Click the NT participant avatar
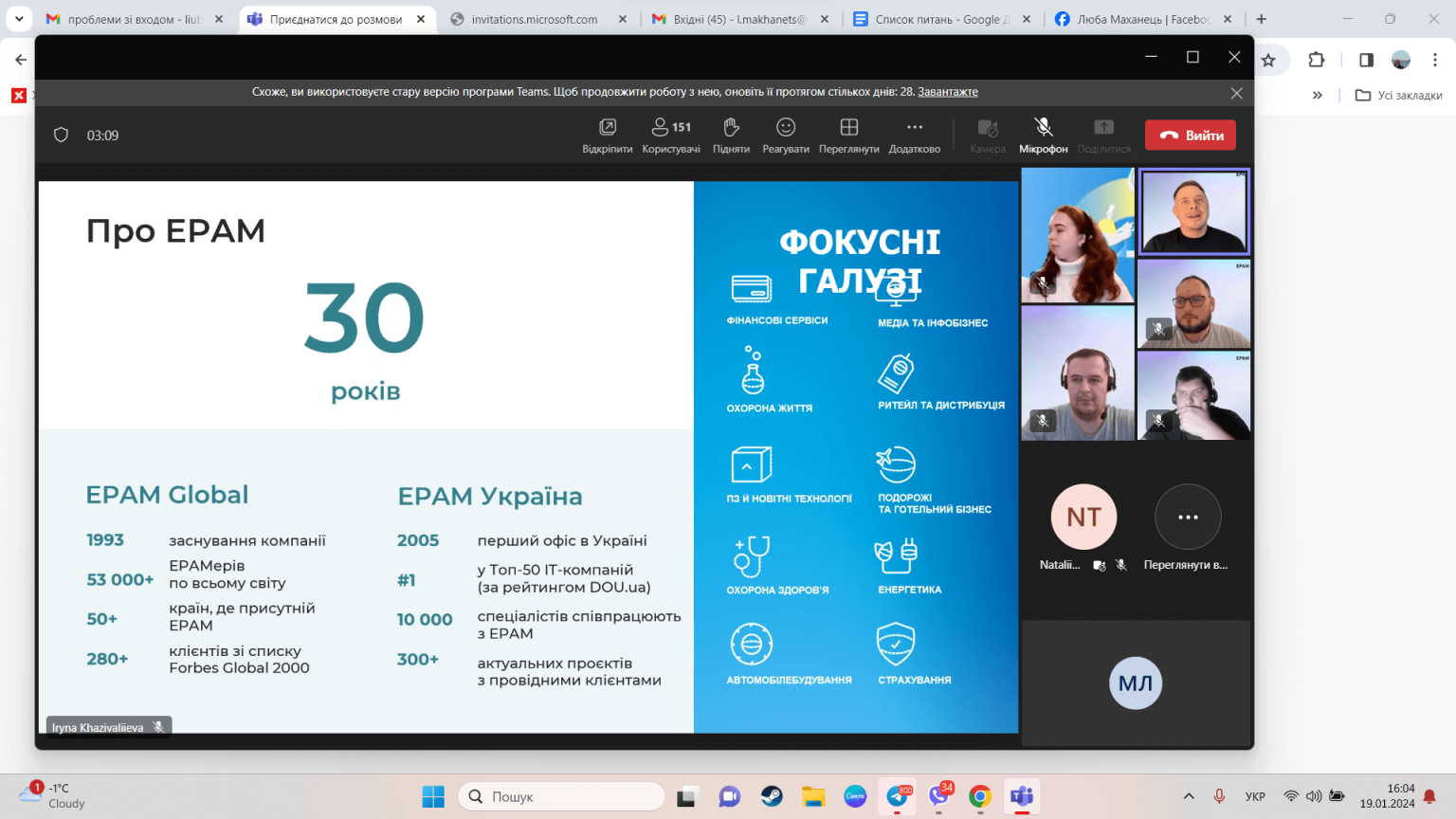The image size is (1456, 819). tap(1084, 517)
